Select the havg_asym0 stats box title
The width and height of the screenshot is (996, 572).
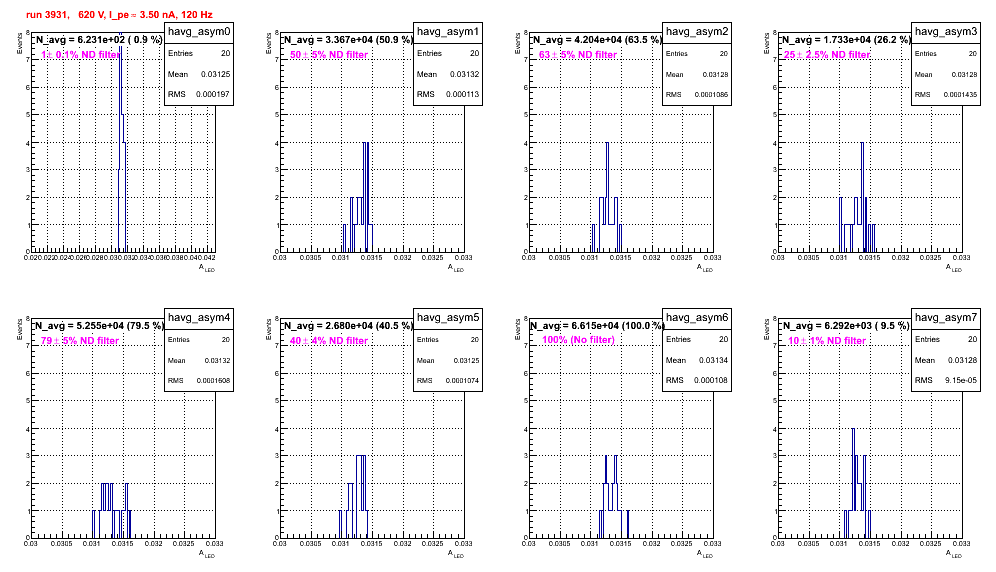point(199,32)
